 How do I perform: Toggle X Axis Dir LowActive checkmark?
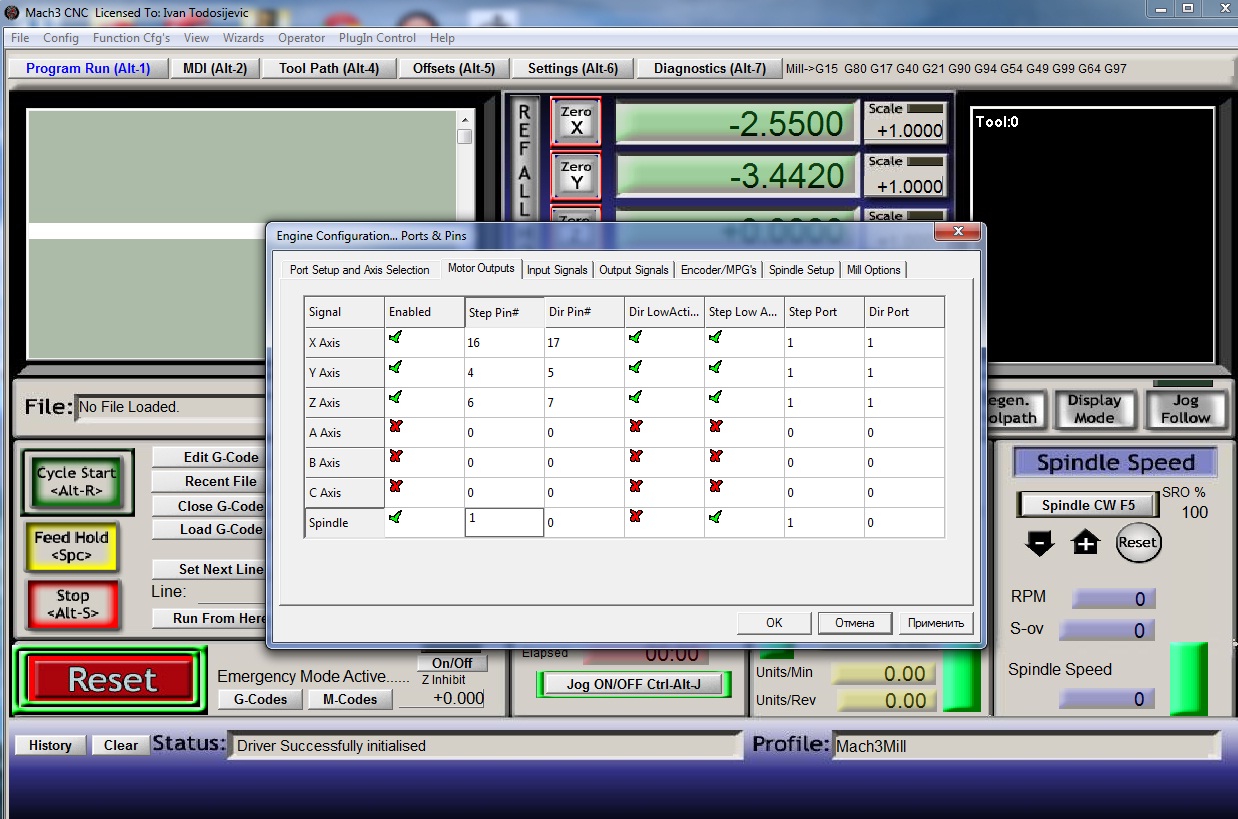click(635, 338)
